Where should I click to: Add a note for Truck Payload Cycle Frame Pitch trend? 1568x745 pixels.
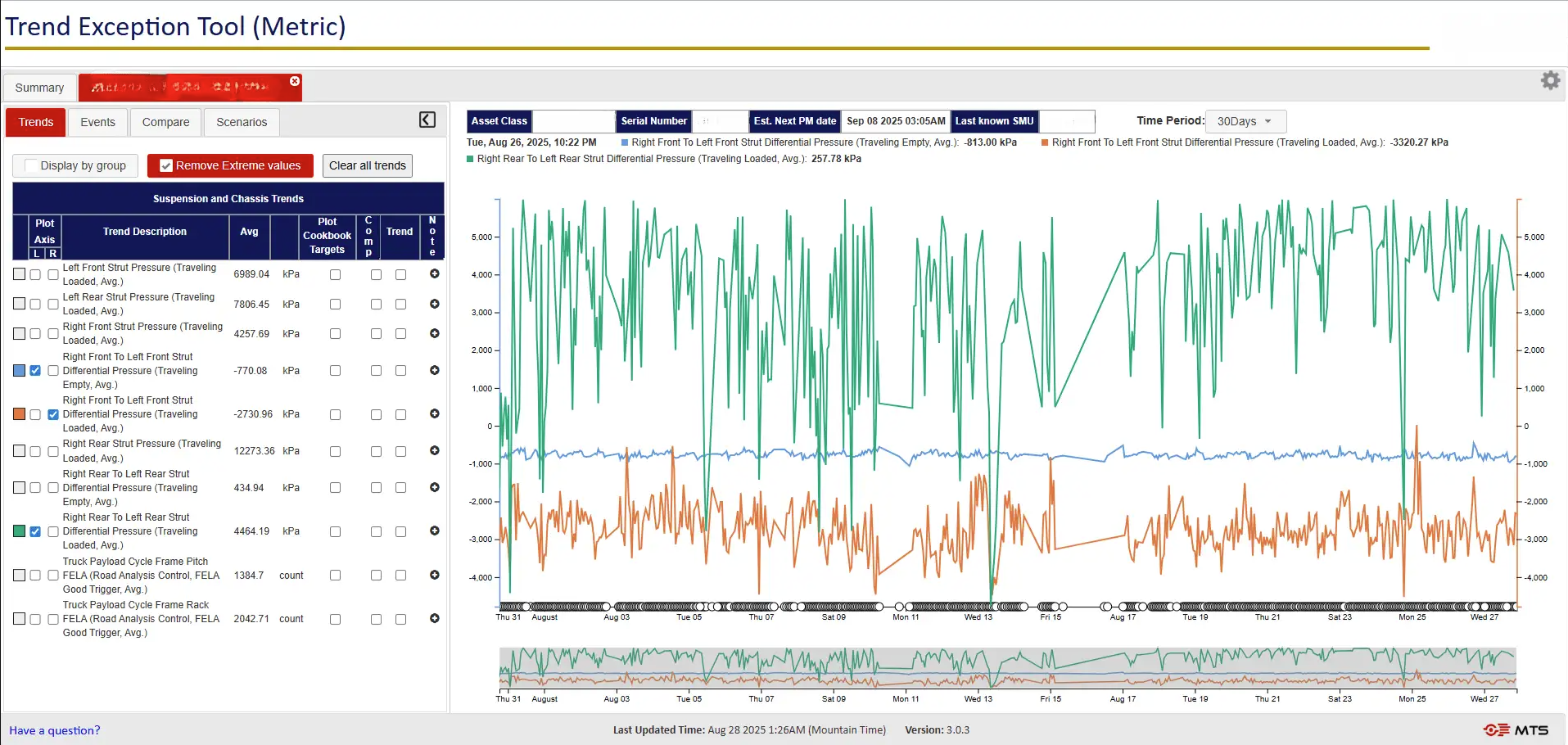click(x=434, y=575)
